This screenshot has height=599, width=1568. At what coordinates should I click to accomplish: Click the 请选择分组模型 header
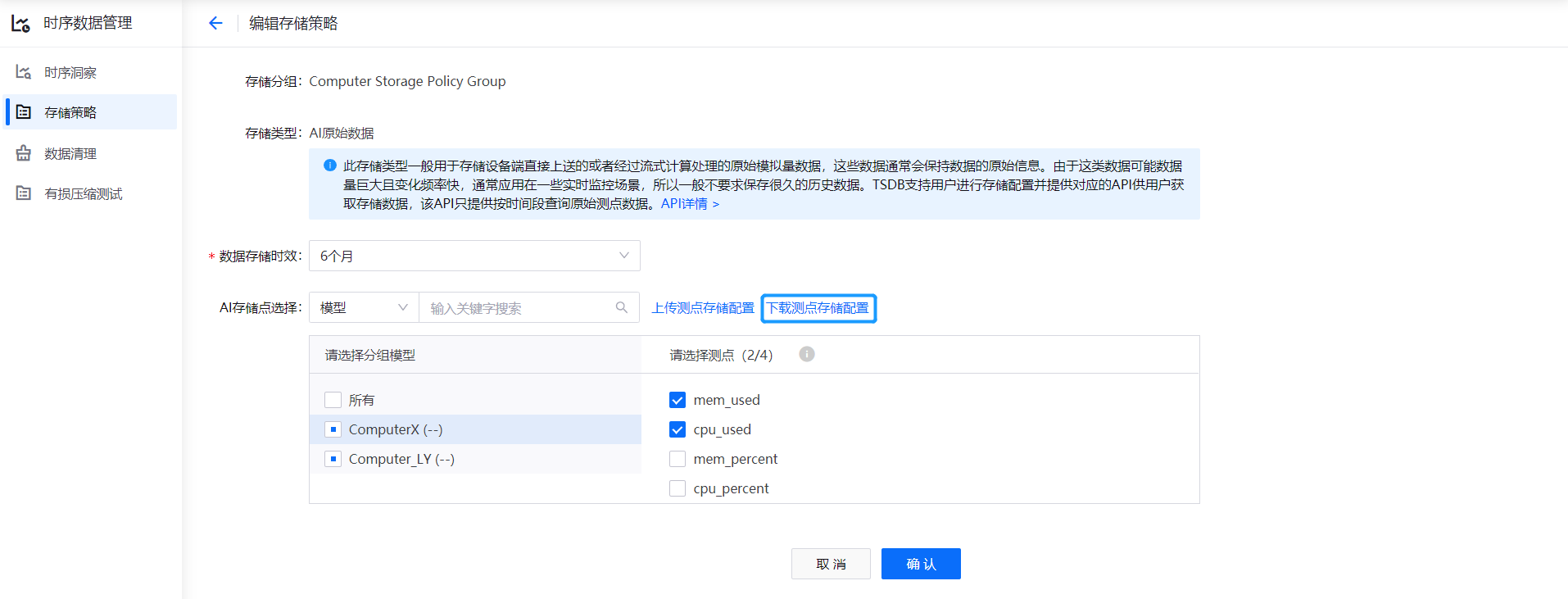click(x=370, y=355)
